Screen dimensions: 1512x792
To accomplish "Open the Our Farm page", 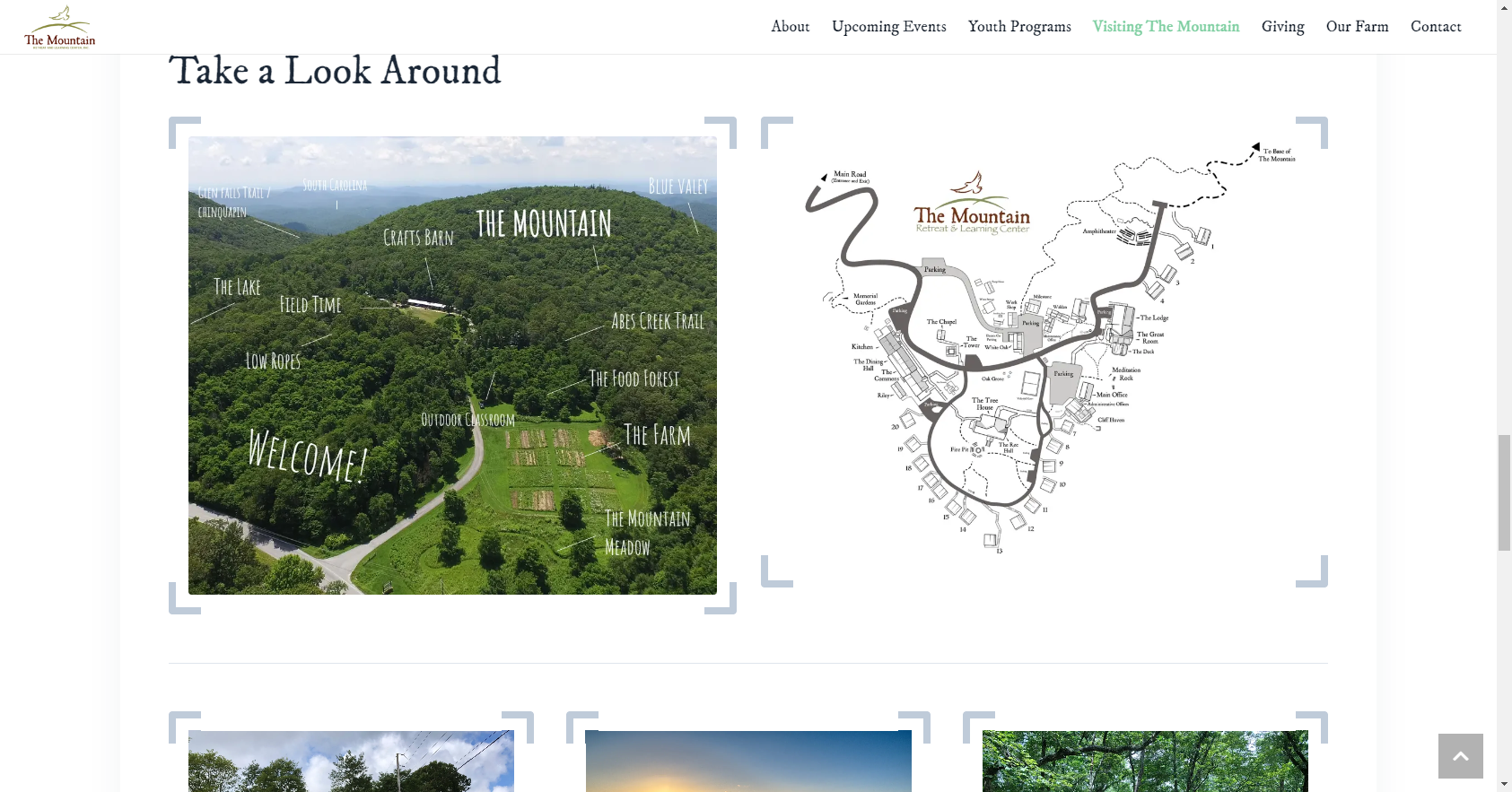I will [x=1358, y=27].
